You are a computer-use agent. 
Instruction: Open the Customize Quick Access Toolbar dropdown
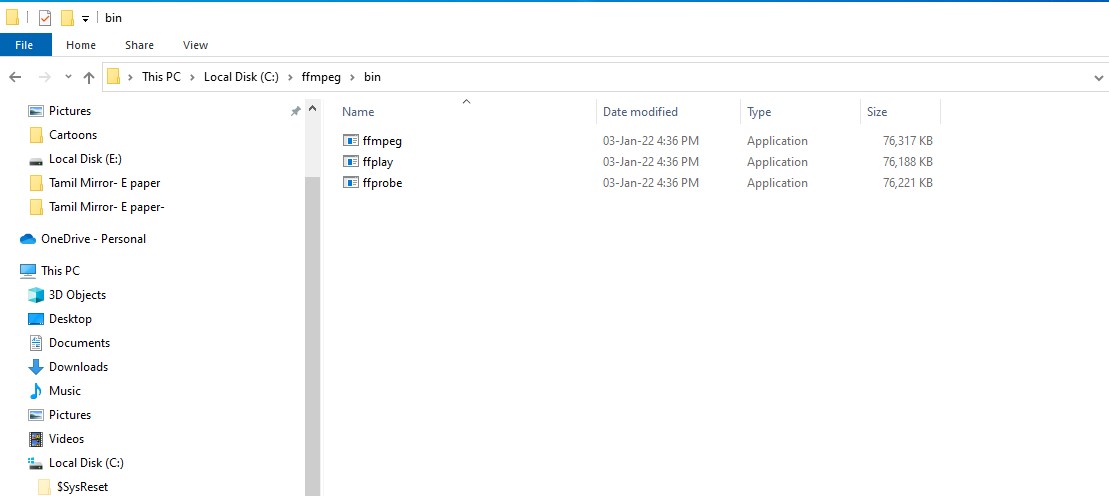(x=86, y=19)
